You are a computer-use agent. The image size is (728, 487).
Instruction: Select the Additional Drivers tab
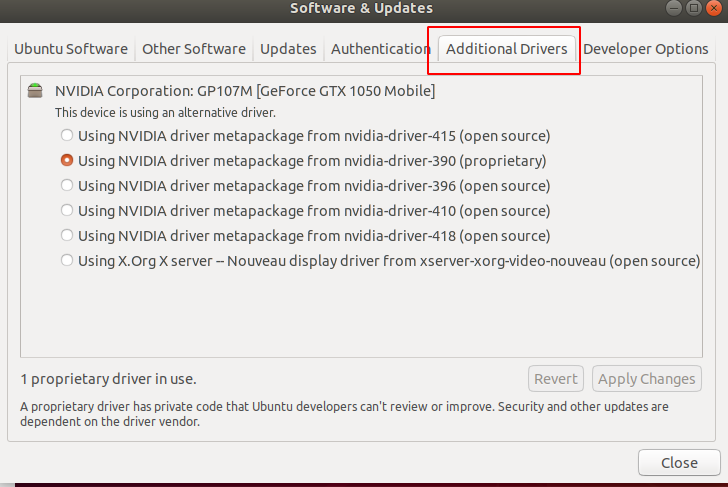point(507,48)
